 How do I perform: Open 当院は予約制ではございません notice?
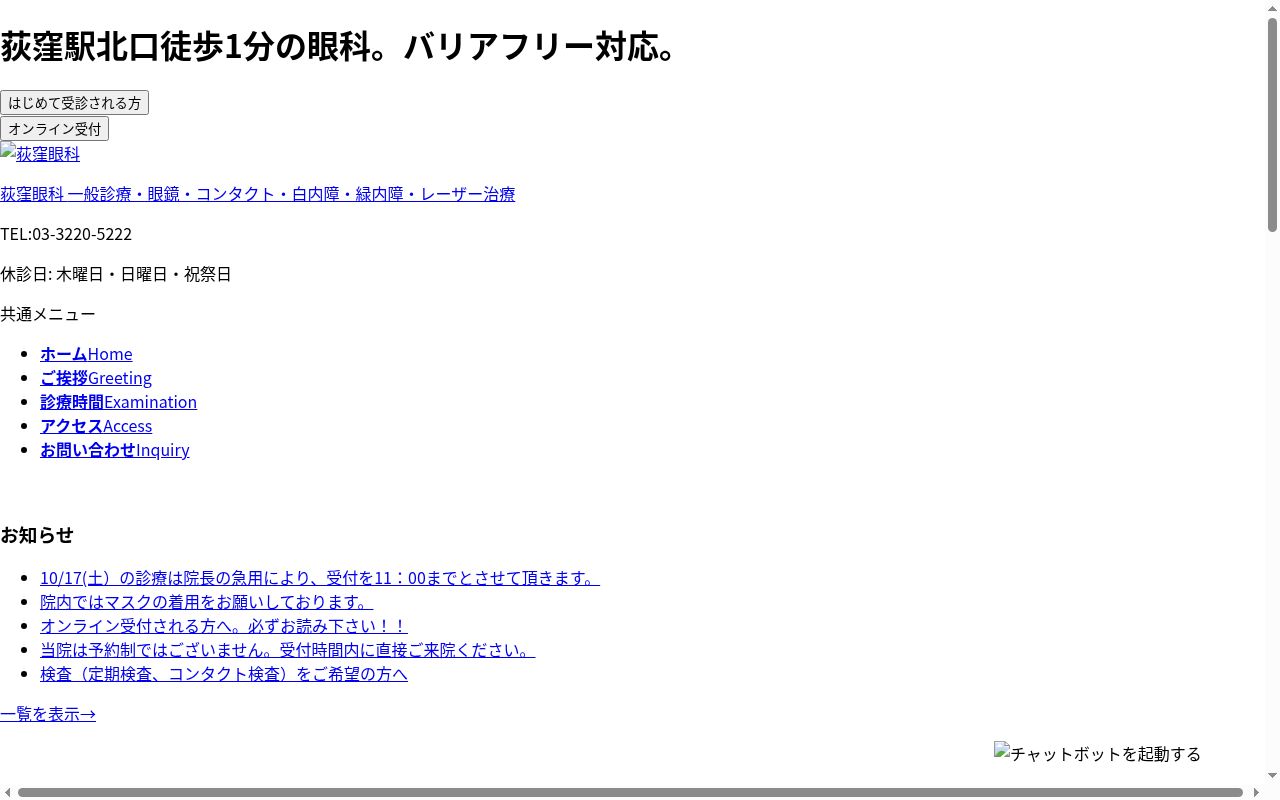coord(288,650)
